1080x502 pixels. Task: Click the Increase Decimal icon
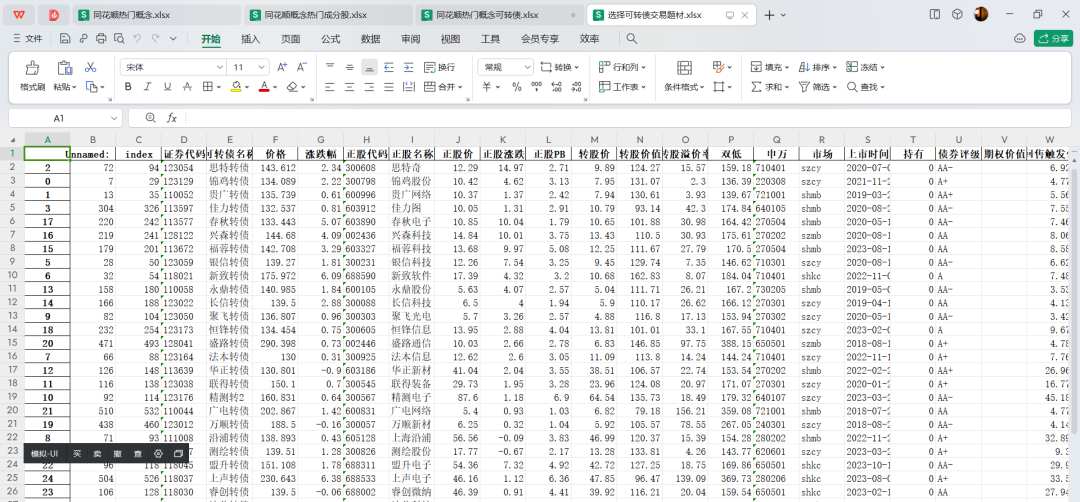[557, 87]
